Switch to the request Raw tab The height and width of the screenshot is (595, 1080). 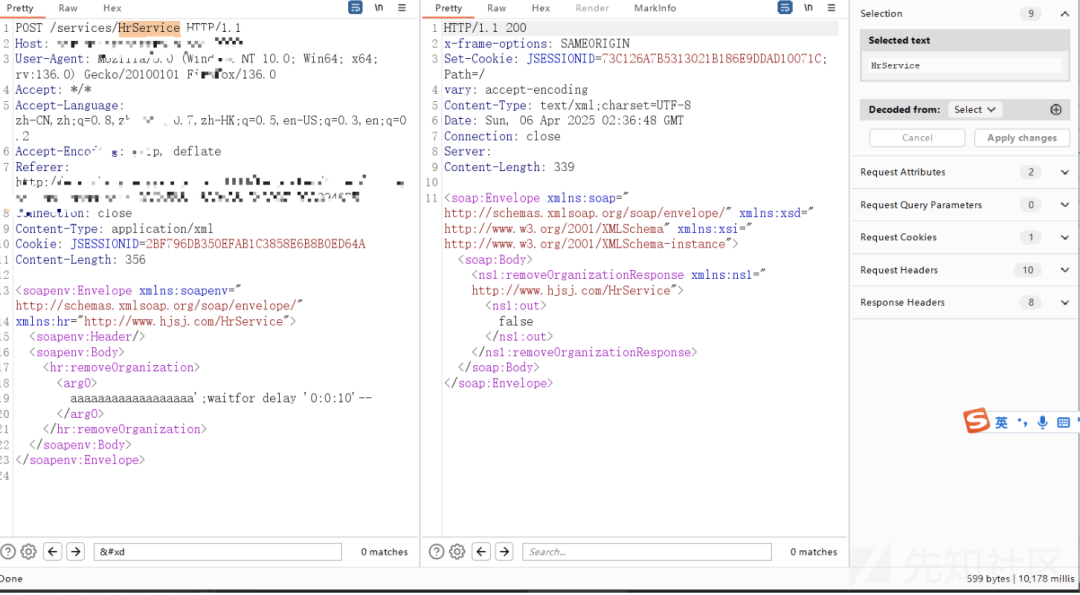coord(68,8)
